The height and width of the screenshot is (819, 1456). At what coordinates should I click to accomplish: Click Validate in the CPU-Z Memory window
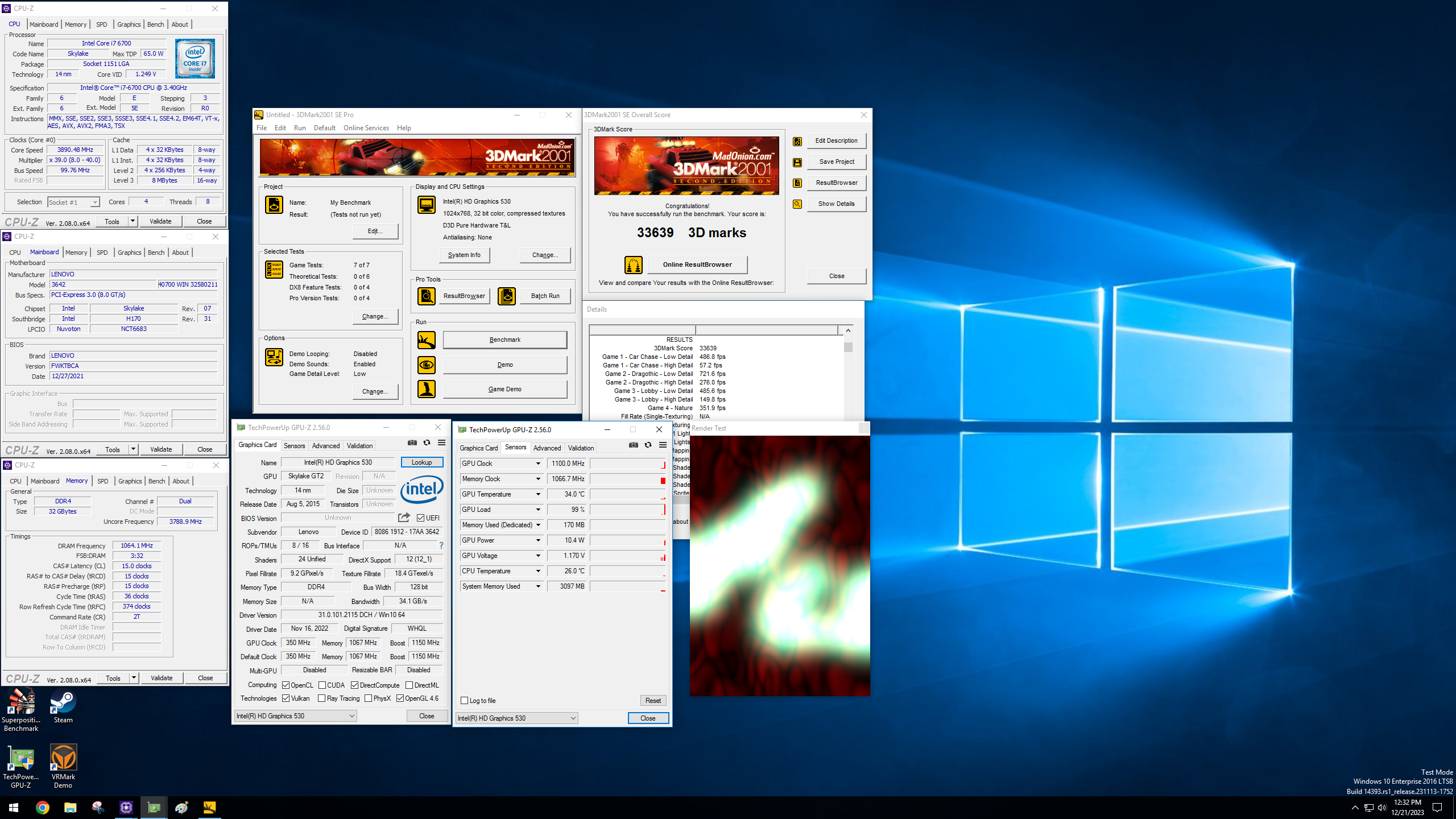pos(162,678)
